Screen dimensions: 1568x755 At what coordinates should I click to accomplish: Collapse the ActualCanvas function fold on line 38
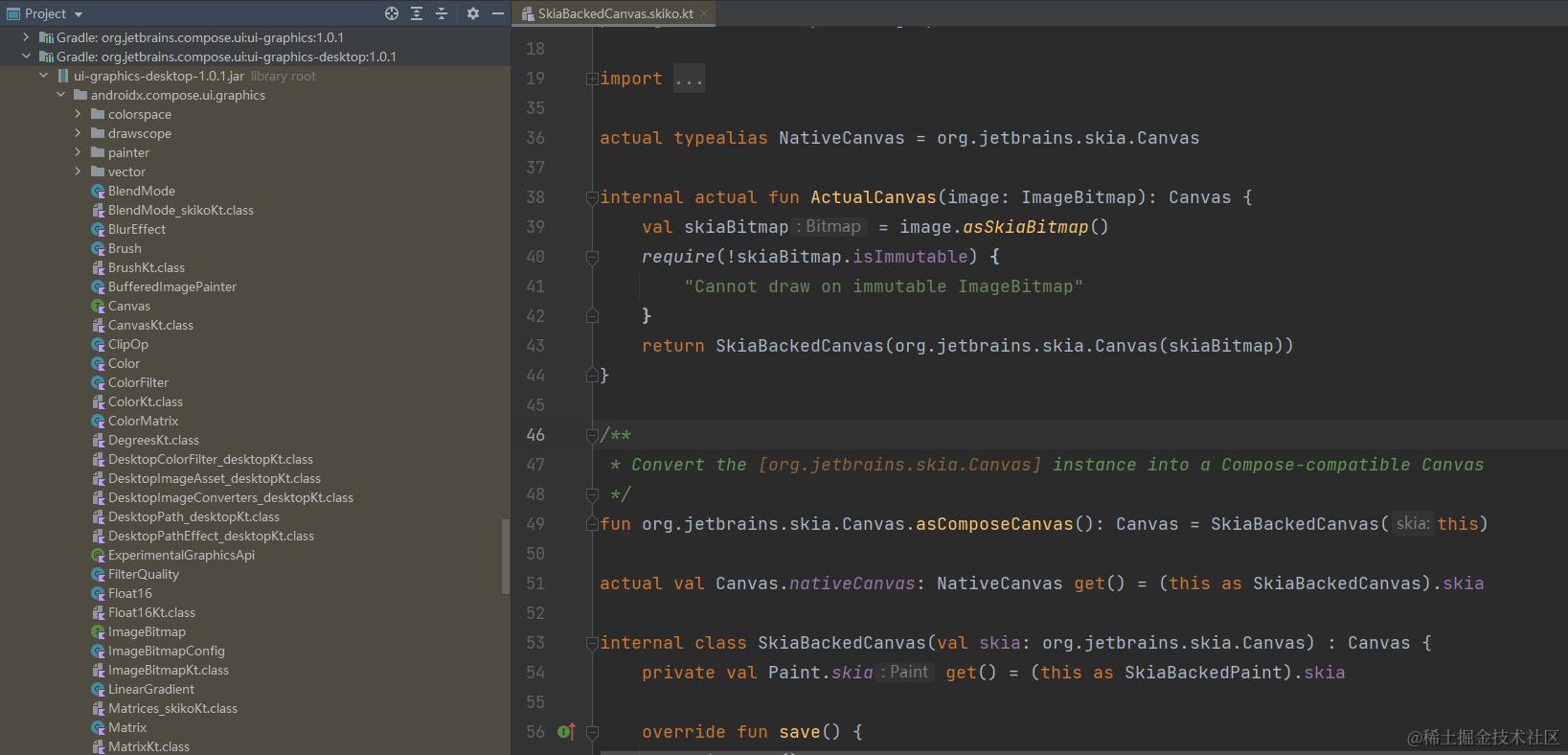tap(592, 197)
